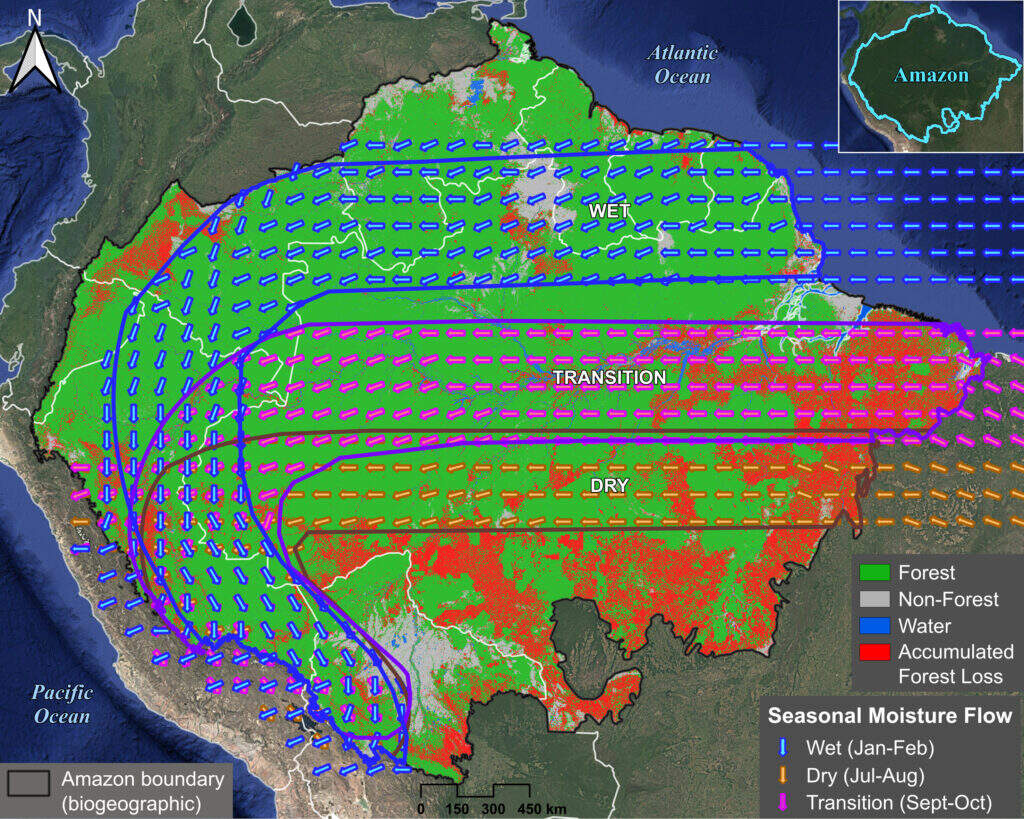Screen dimensions: 1024x819
Task: Click the green Forest legend swatch
Action: [874, 573]
